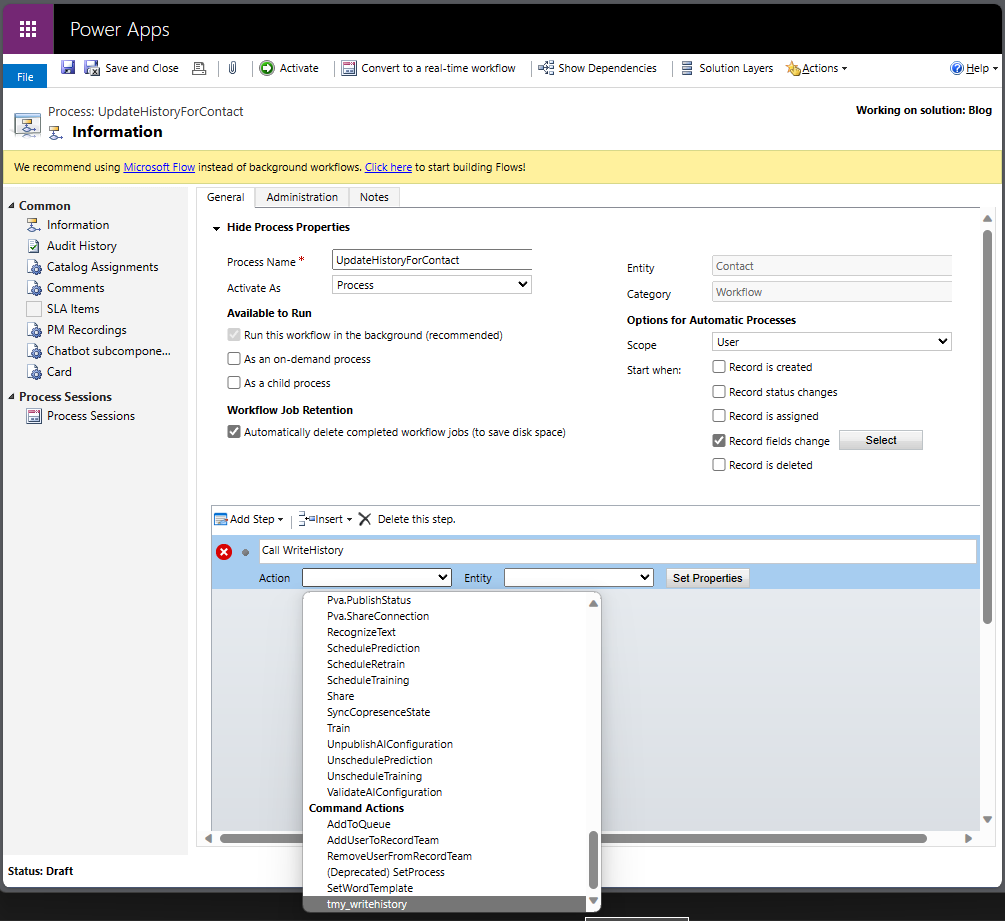1005x921 pixels.
Task: Select tmy_writehistory from the action list
Action: click(x=445, y=904)
